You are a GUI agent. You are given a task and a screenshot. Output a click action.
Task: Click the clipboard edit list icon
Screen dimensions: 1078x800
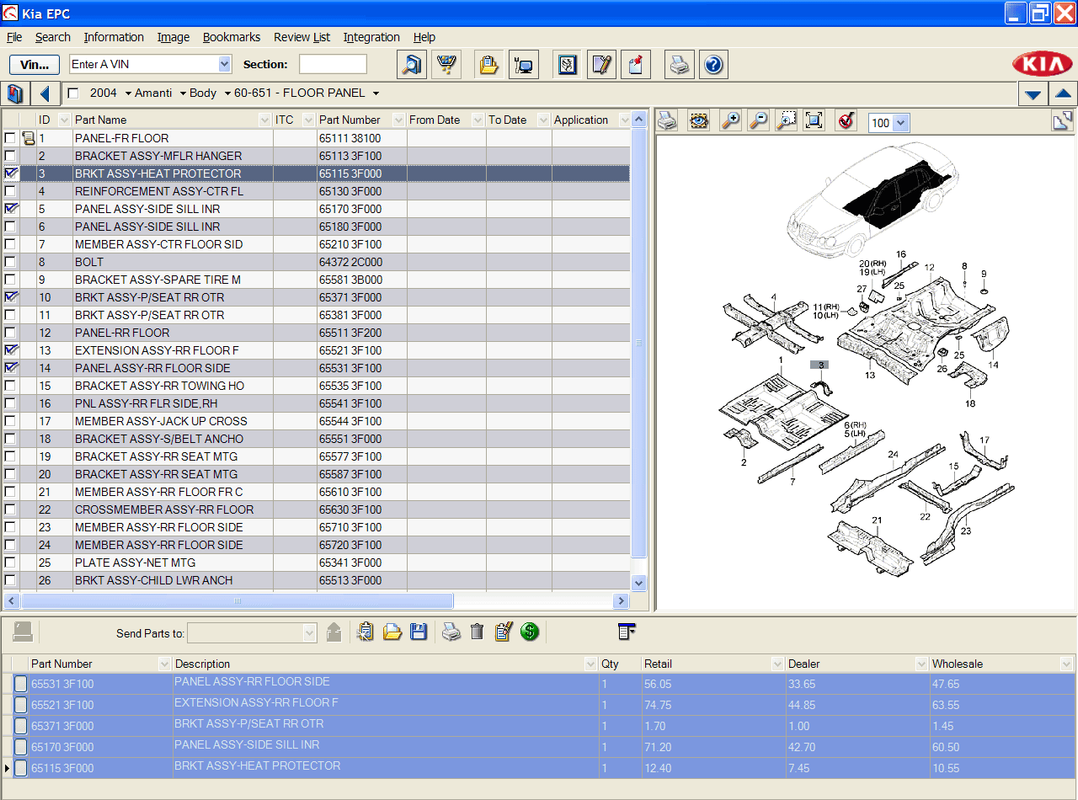point(503,632)
